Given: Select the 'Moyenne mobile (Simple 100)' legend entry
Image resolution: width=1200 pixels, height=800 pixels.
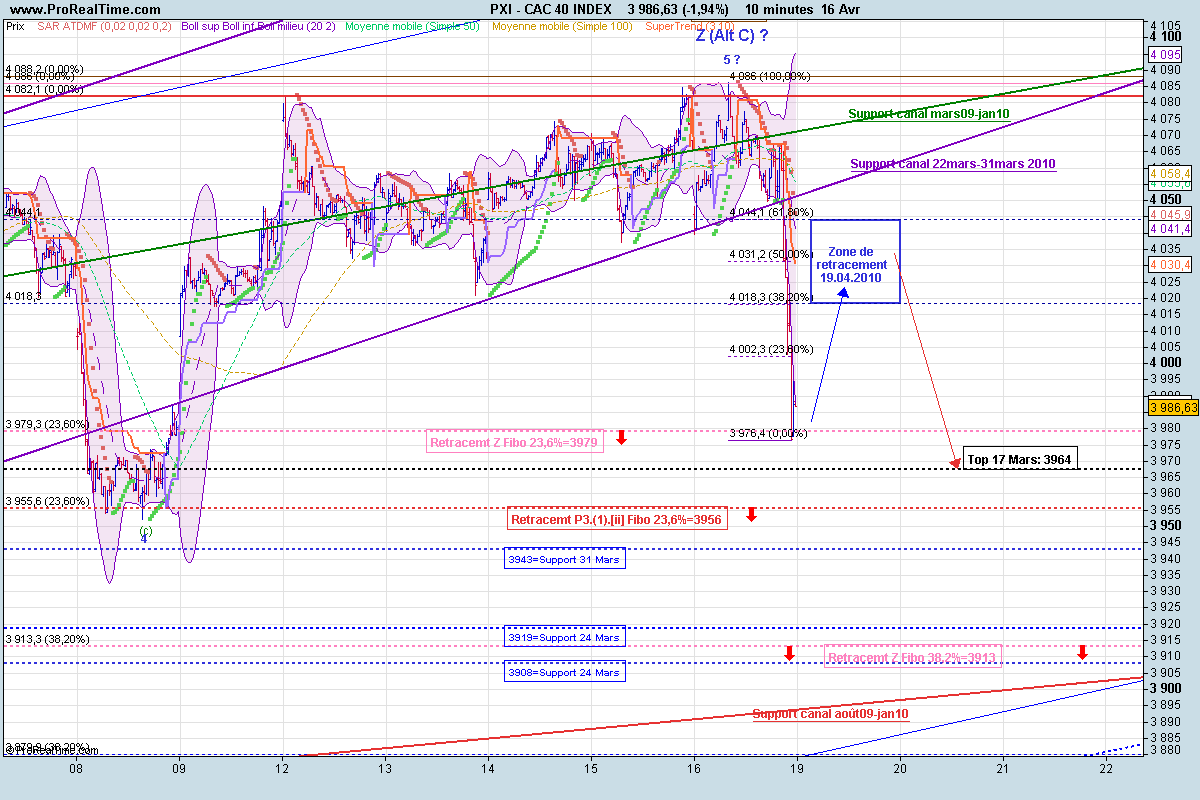Looking at the screenshot, I should click(x=563, y=27).
